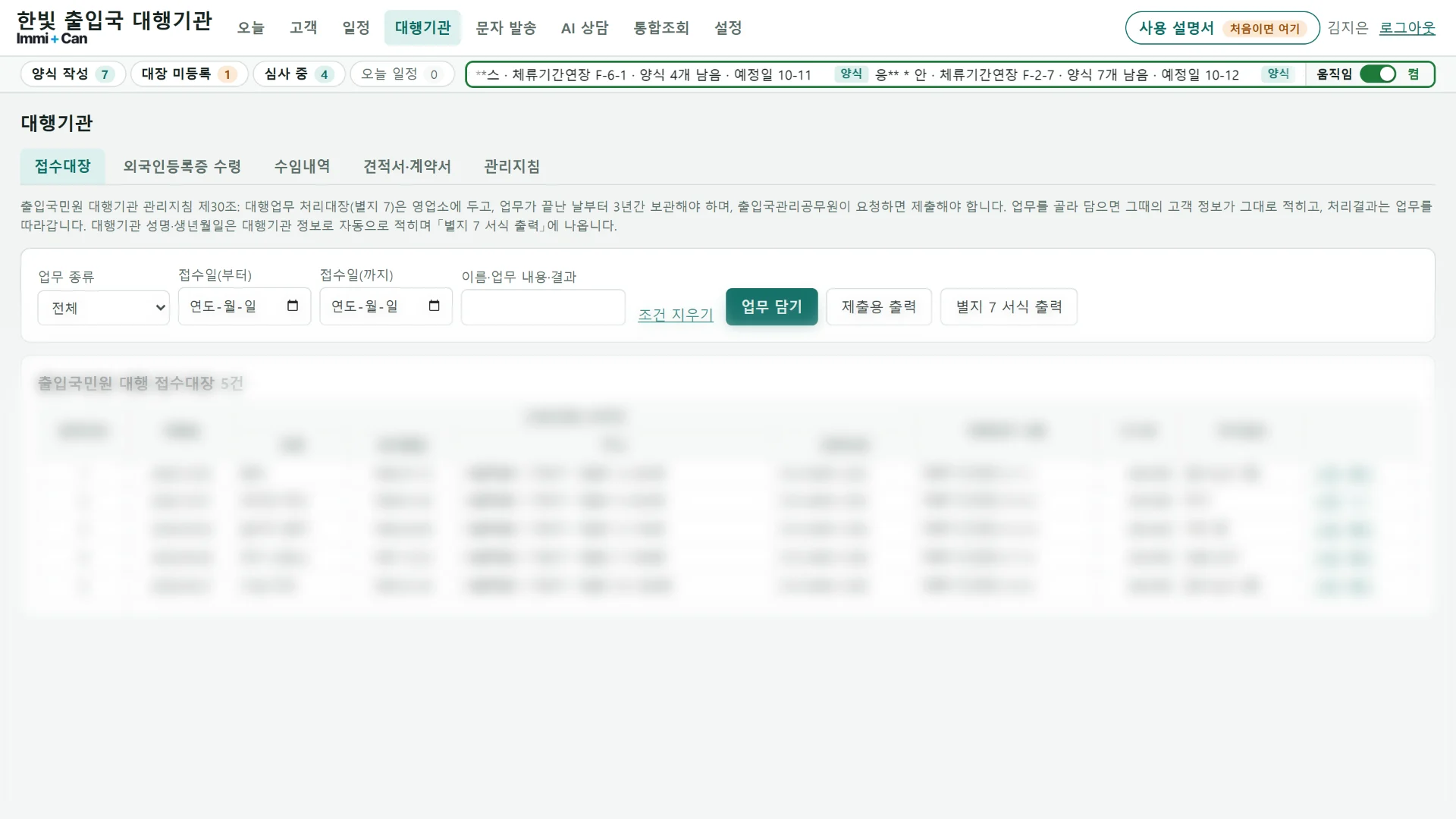1456x819 pixels.
Task: Go to 문자 발송 page
Action: click(x=506, y=28)
